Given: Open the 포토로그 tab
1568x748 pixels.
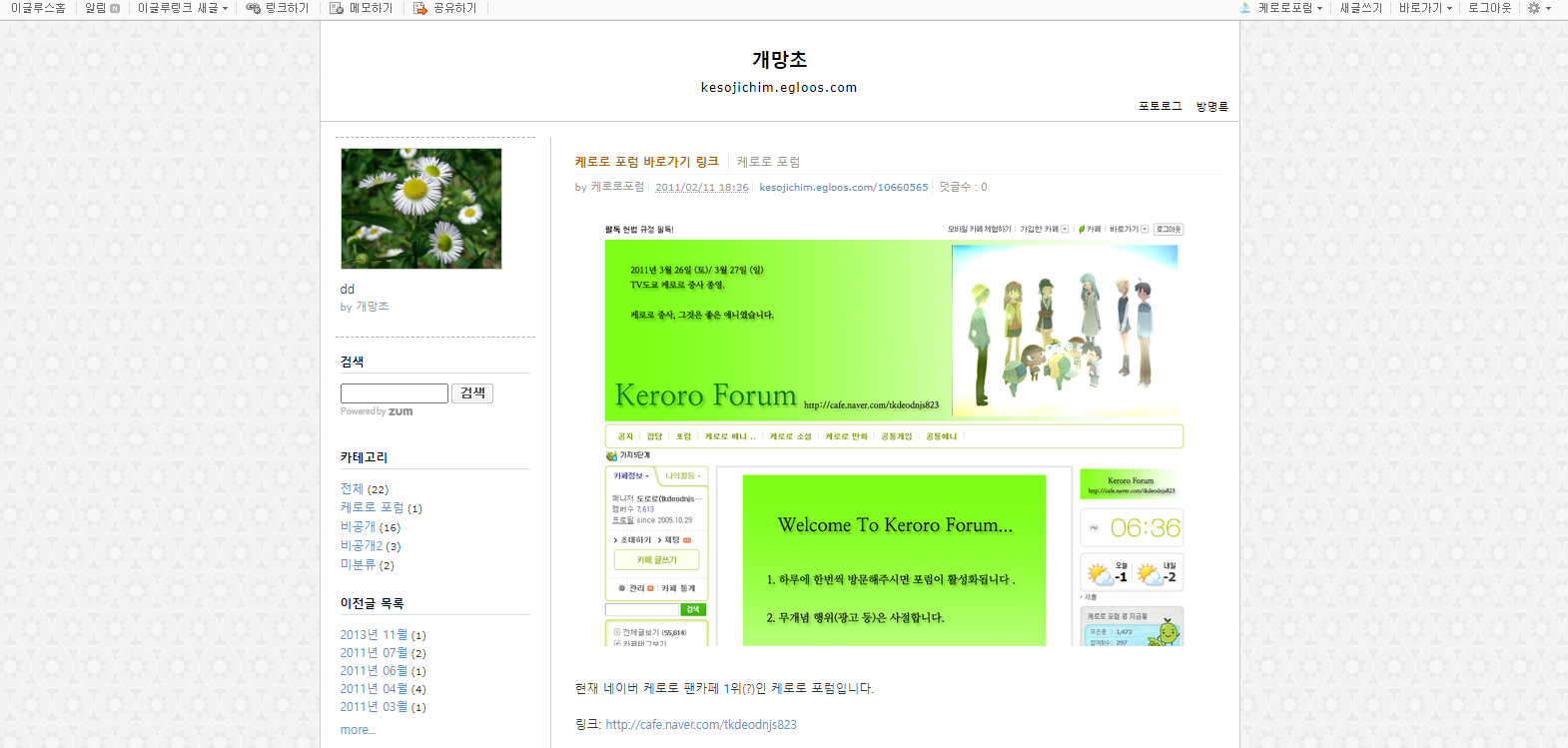Looking at the screenshot, I should (1160, 106).
